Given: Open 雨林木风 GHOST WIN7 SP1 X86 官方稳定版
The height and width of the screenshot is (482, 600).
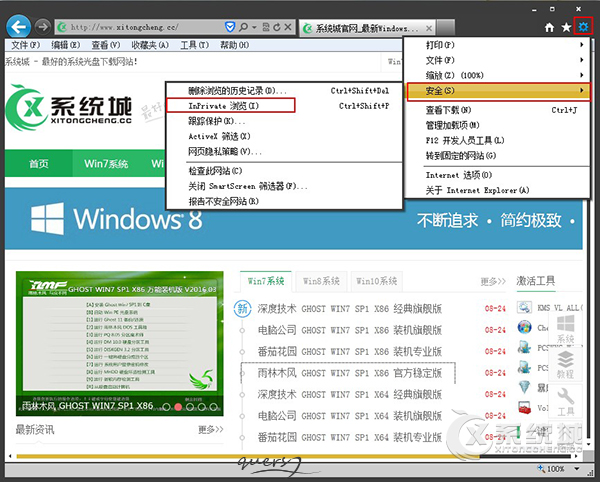Looking at the screenshot, I should pyautogui.click(x=350, y=373).
